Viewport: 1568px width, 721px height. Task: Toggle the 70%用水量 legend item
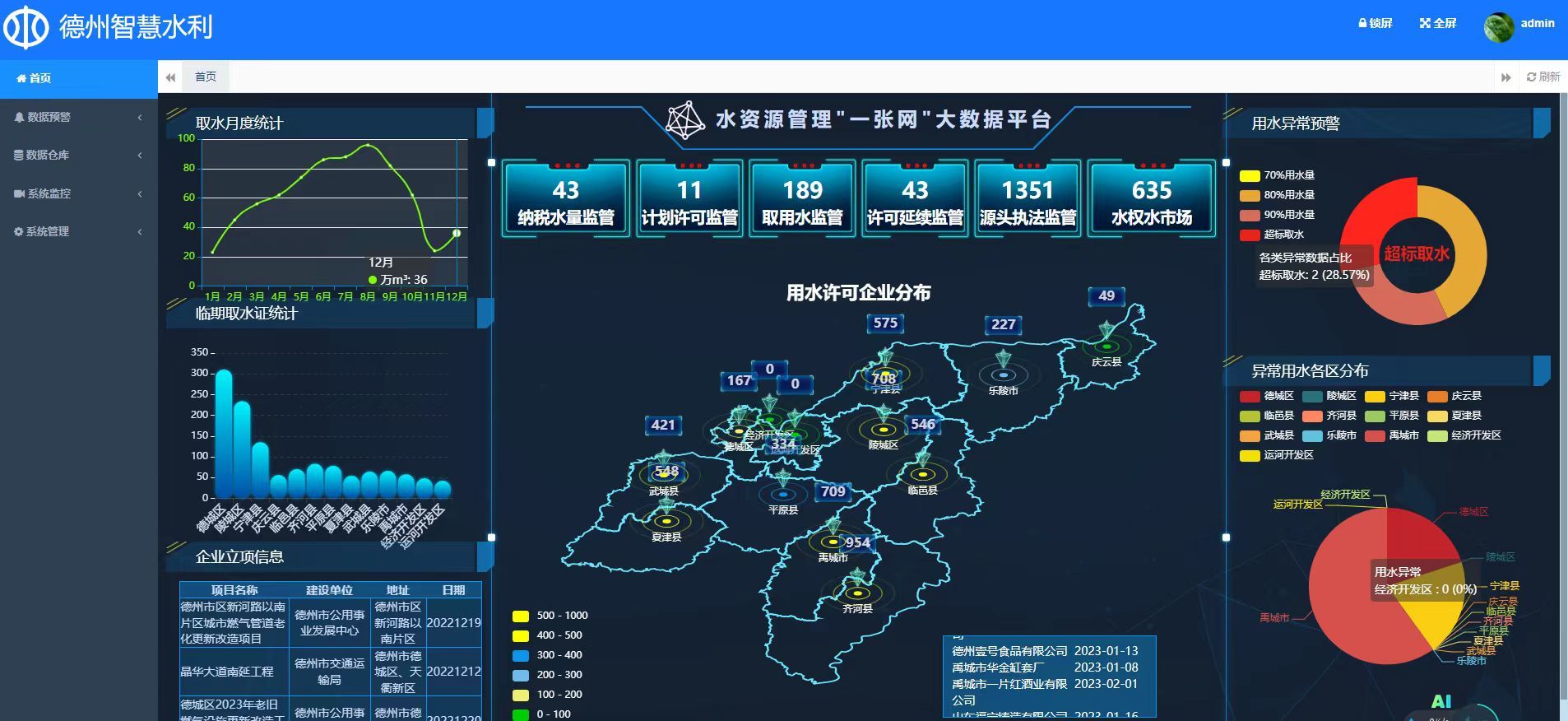[1277, 175]
